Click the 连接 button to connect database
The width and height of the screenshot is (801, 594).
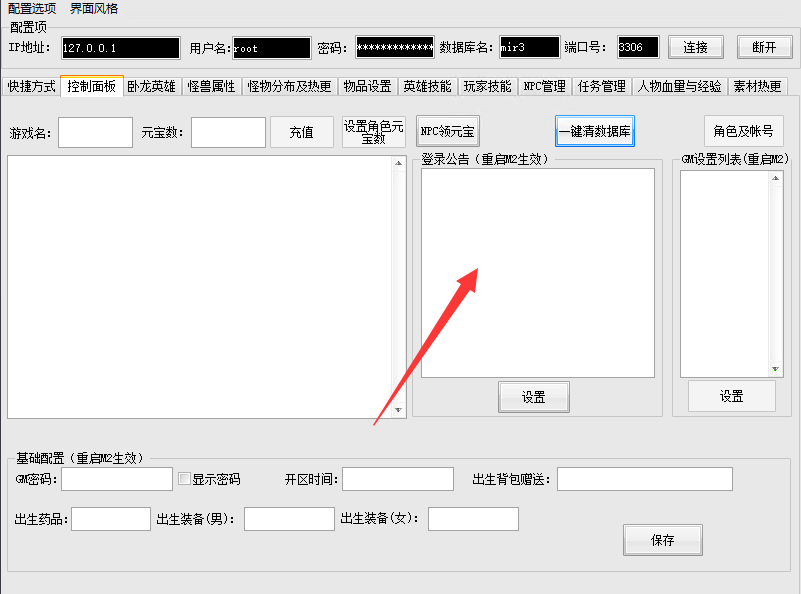pyautogui.click(x=696, y=46)
